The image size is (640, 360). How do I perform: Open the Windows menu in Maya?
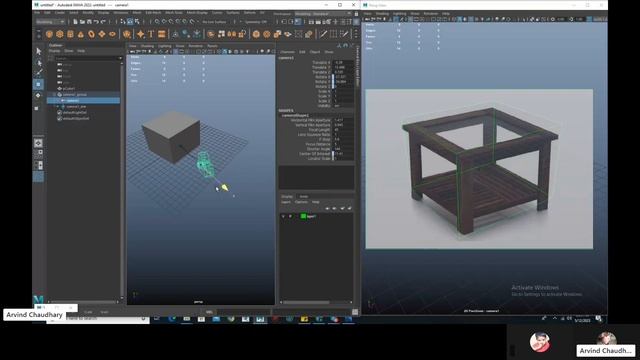[121, 13]
